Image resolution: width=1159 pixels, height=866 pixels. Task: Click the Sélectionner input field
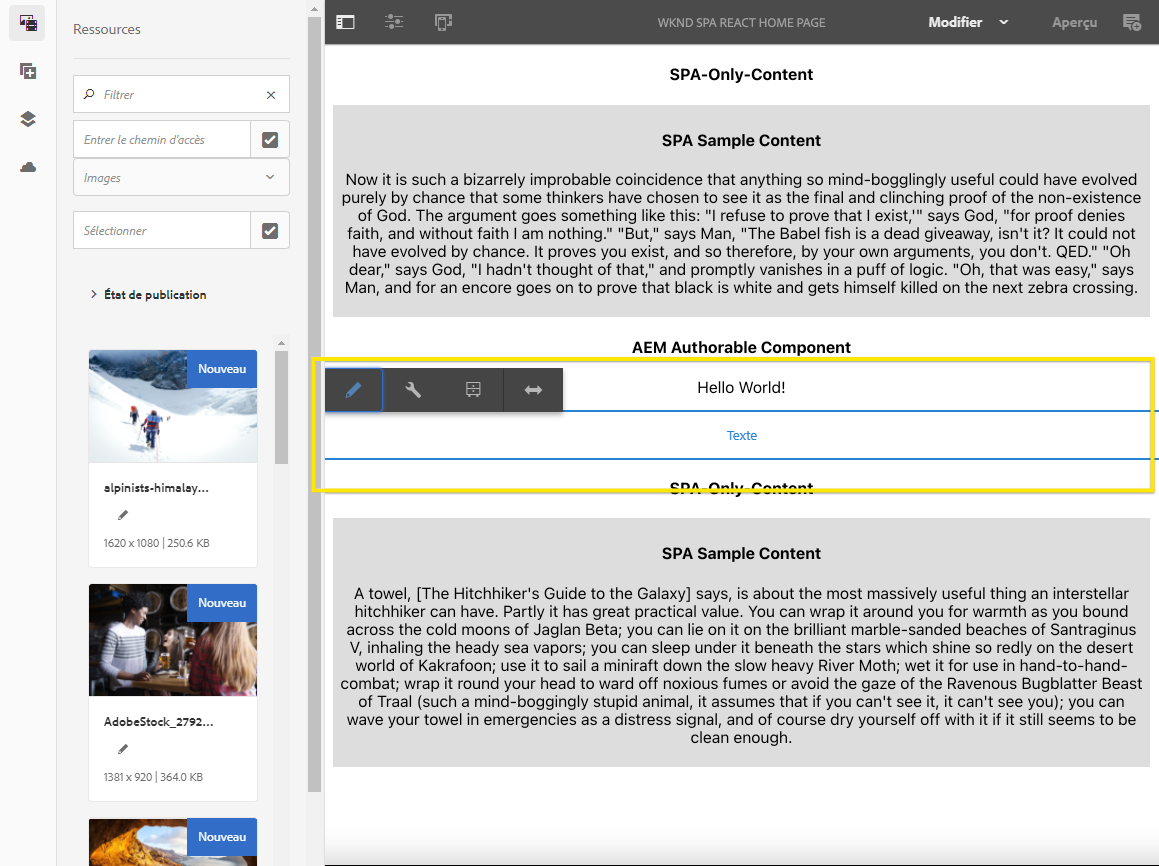click(162, 231)
